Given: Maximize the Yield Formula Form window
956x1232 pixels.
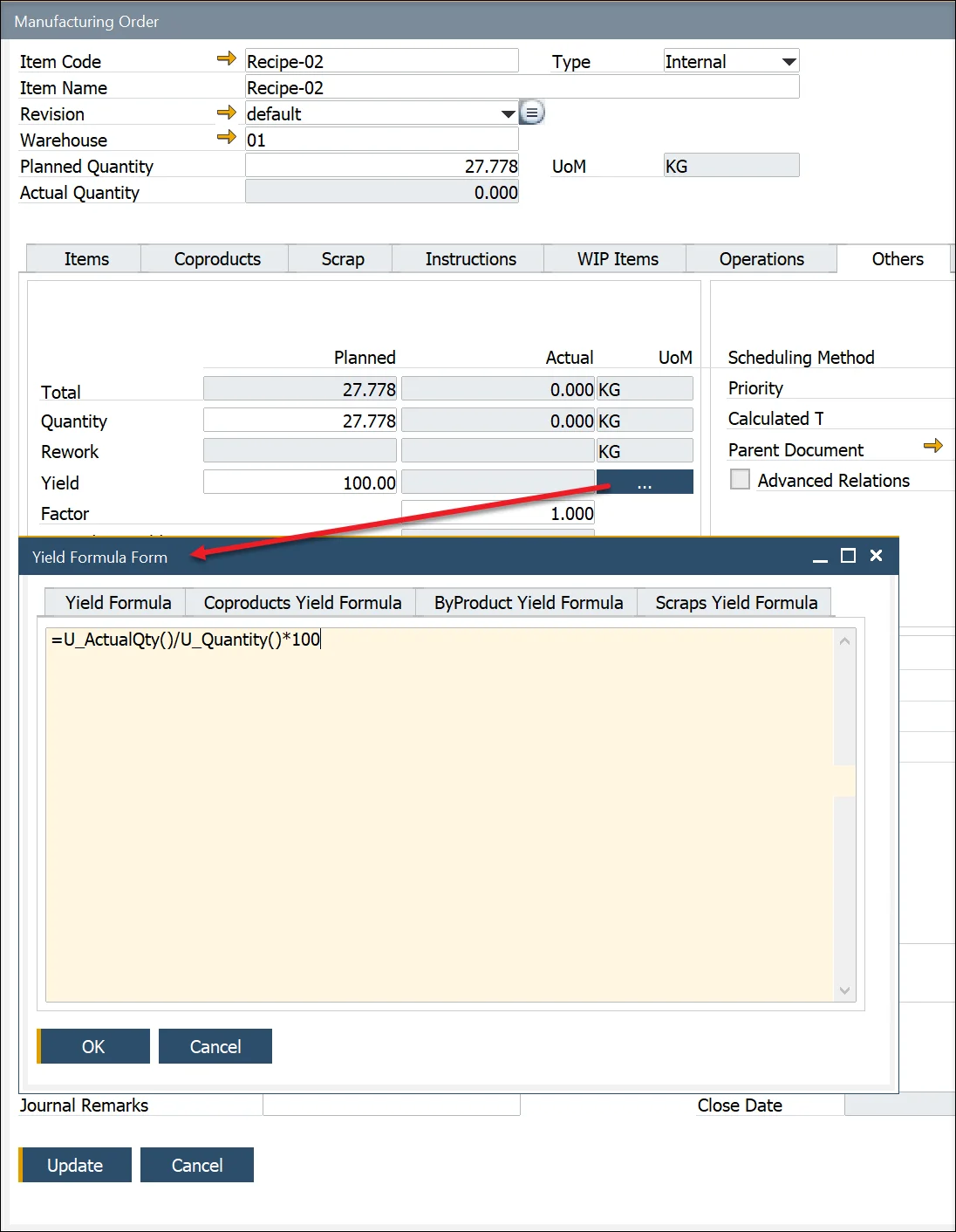Looking at the screenshot, I should click(x=848, y=556).
